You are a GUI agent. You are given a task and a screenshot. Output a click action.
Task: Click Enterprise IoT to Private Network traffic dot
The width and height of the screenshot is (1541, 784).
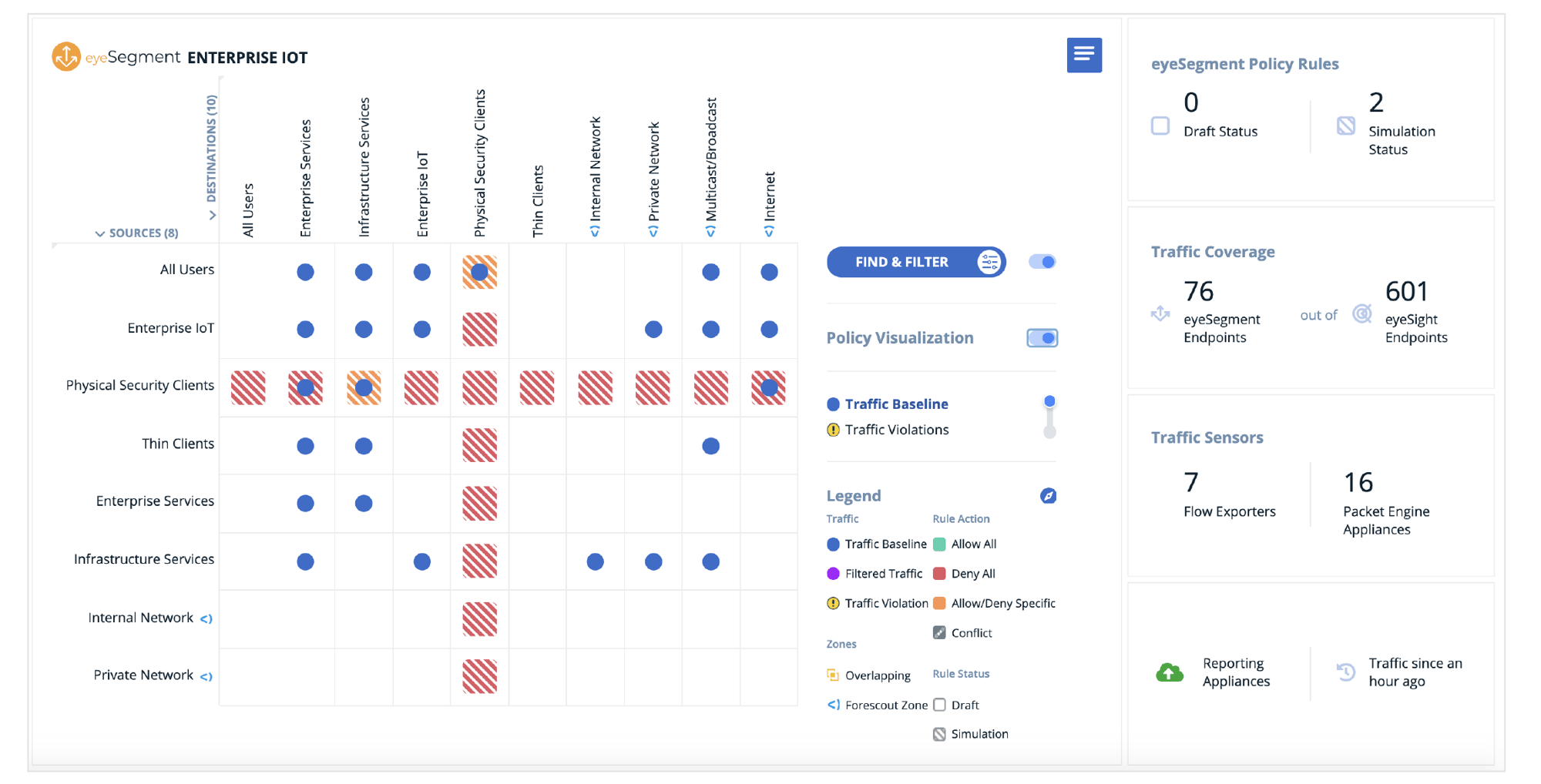(653, 330)
